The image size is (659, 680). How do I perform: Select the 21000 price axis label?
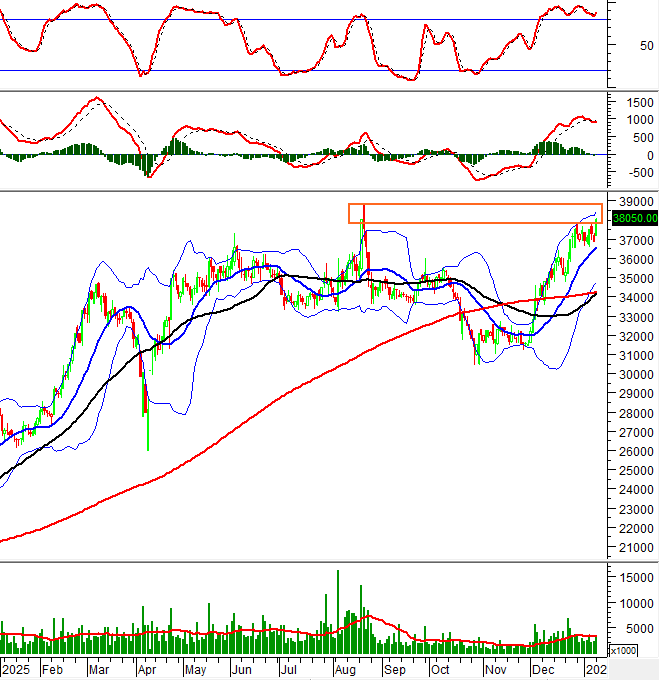[635, 549]
